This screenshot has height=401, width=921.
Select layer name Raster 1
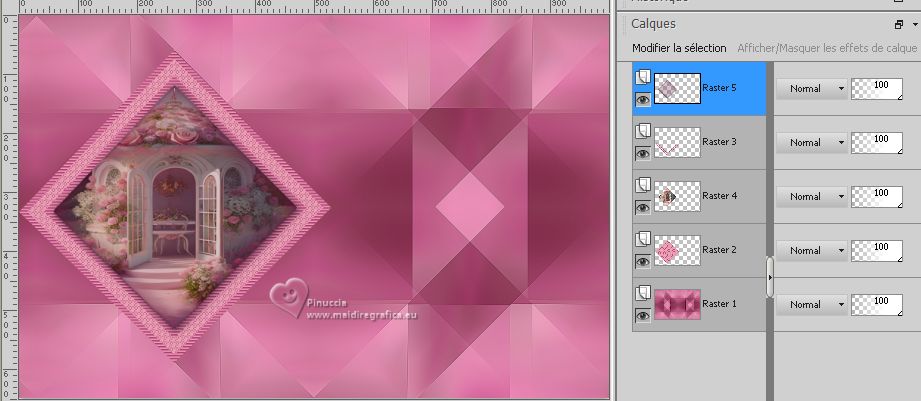pyautogui.click(x=720, y=304)
